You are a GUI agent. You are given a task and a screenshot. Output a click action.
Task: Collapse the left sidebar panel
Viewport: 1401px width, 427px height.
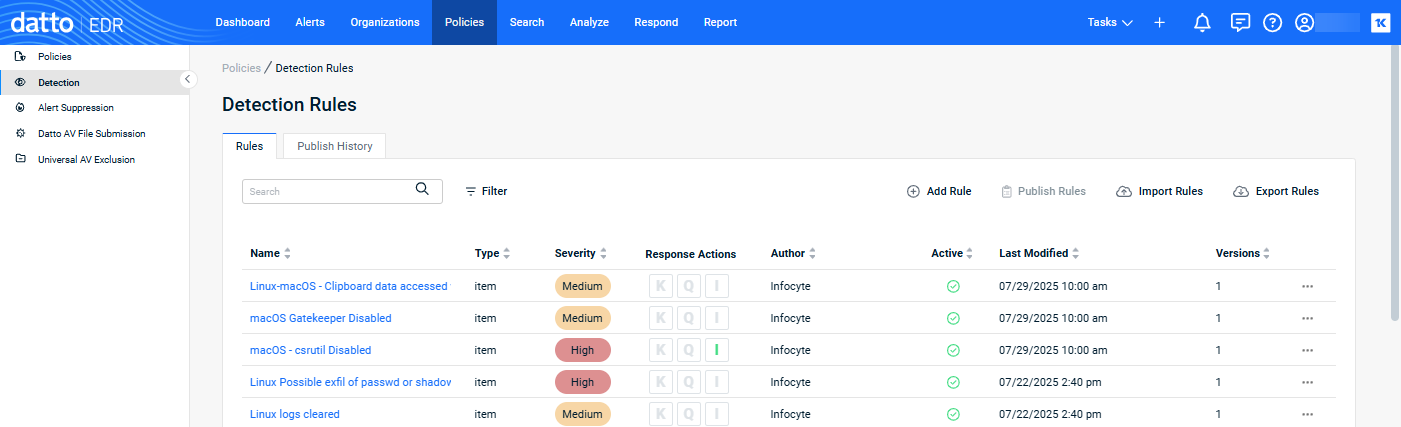(x=186, y=79)
